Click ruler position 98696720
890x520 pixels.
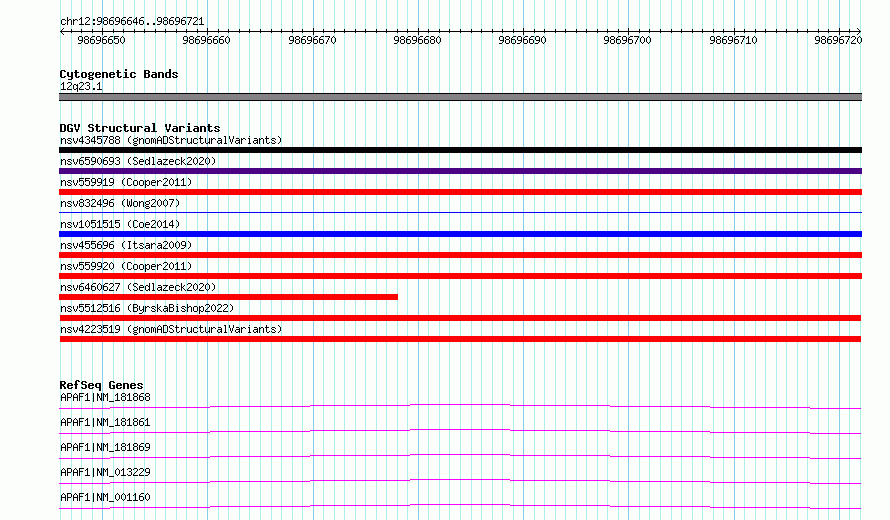click(x=838, y=40)
